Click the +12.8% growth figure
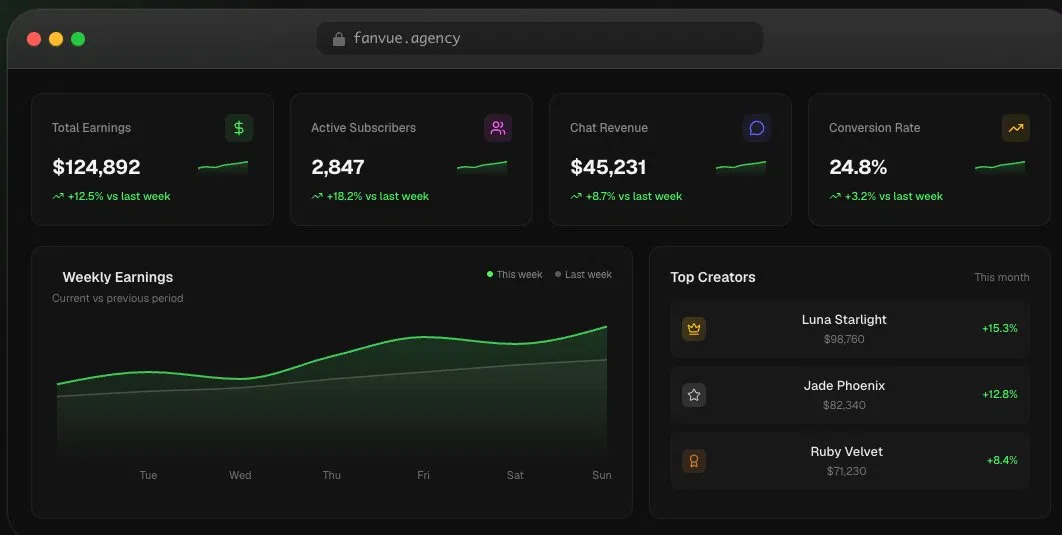 click(1000, 394)
